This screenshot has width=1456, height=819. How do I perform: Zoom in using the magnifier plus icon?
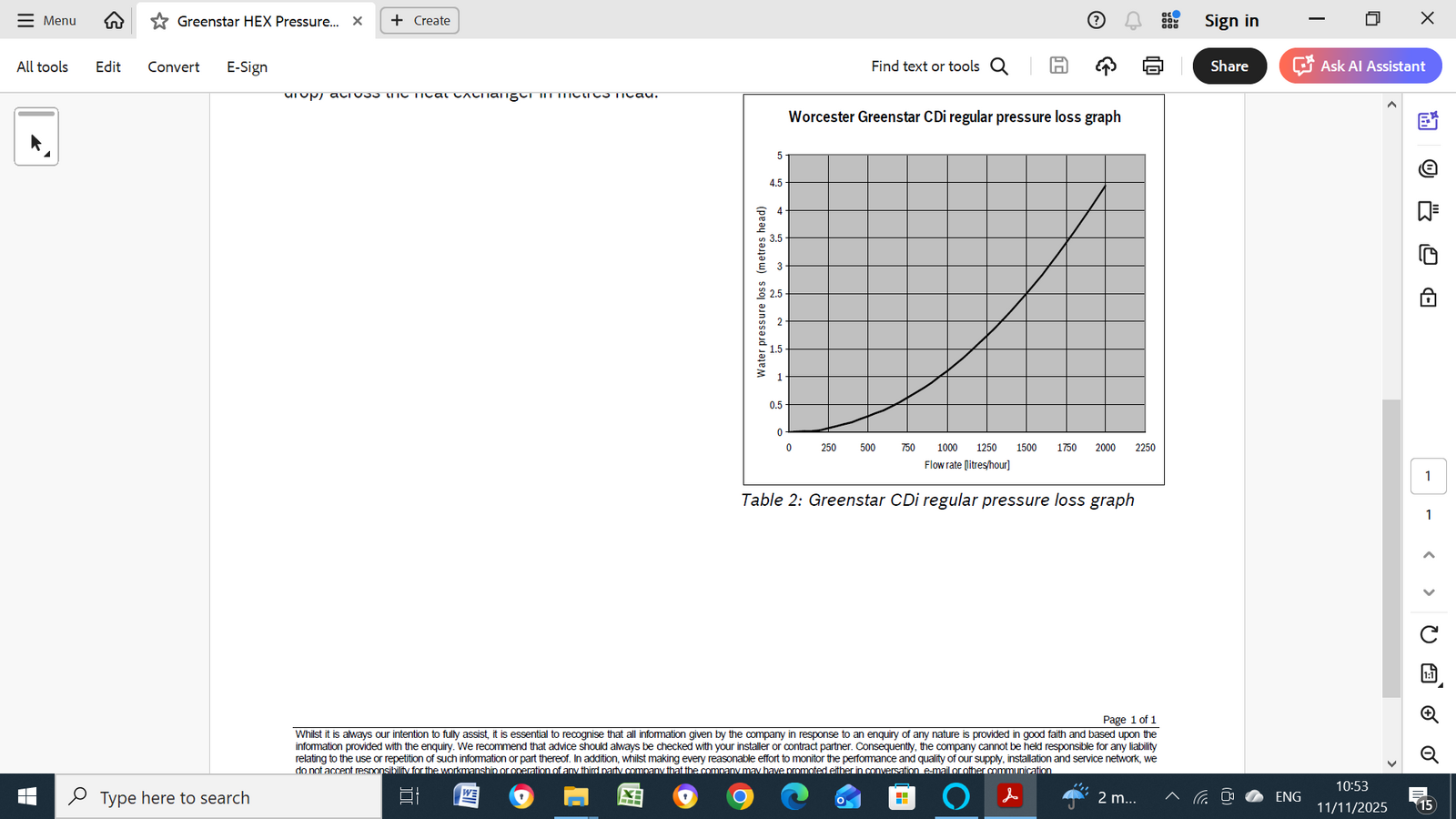click(x=1429, y=714)
